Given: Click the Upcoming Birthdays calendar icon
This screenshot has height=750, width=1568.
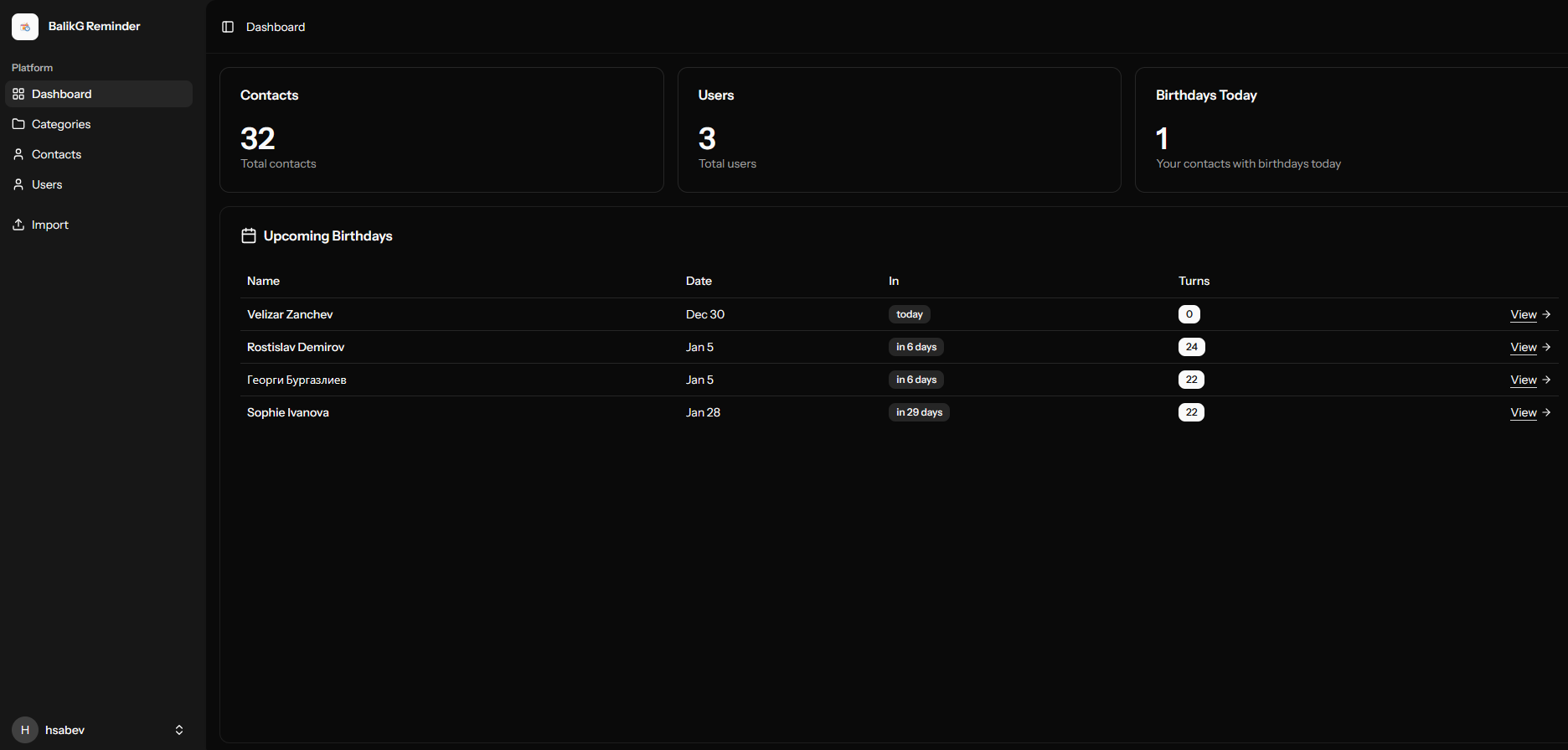Looking at the screenshot, I should click(x=249, y=235).
